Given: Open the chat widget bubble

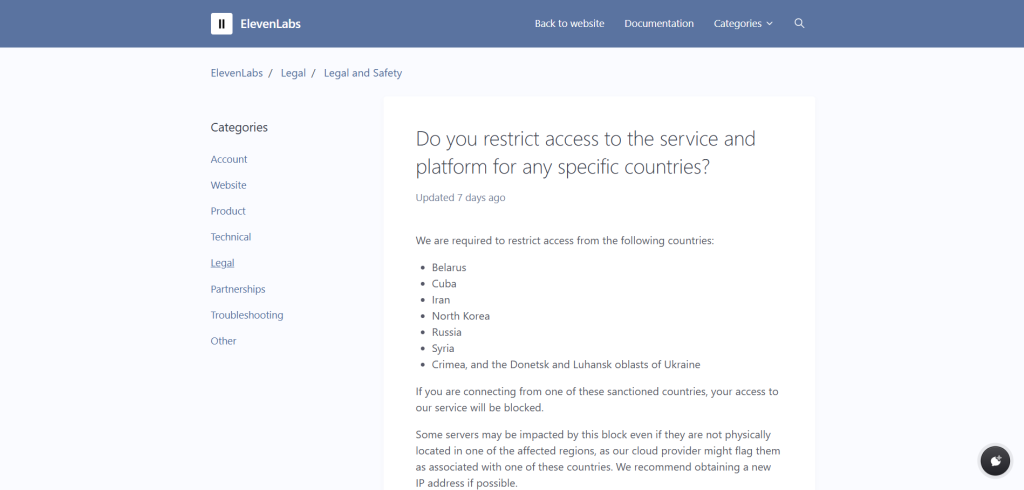Looking at the screenshot, I should tap(995, 460).
